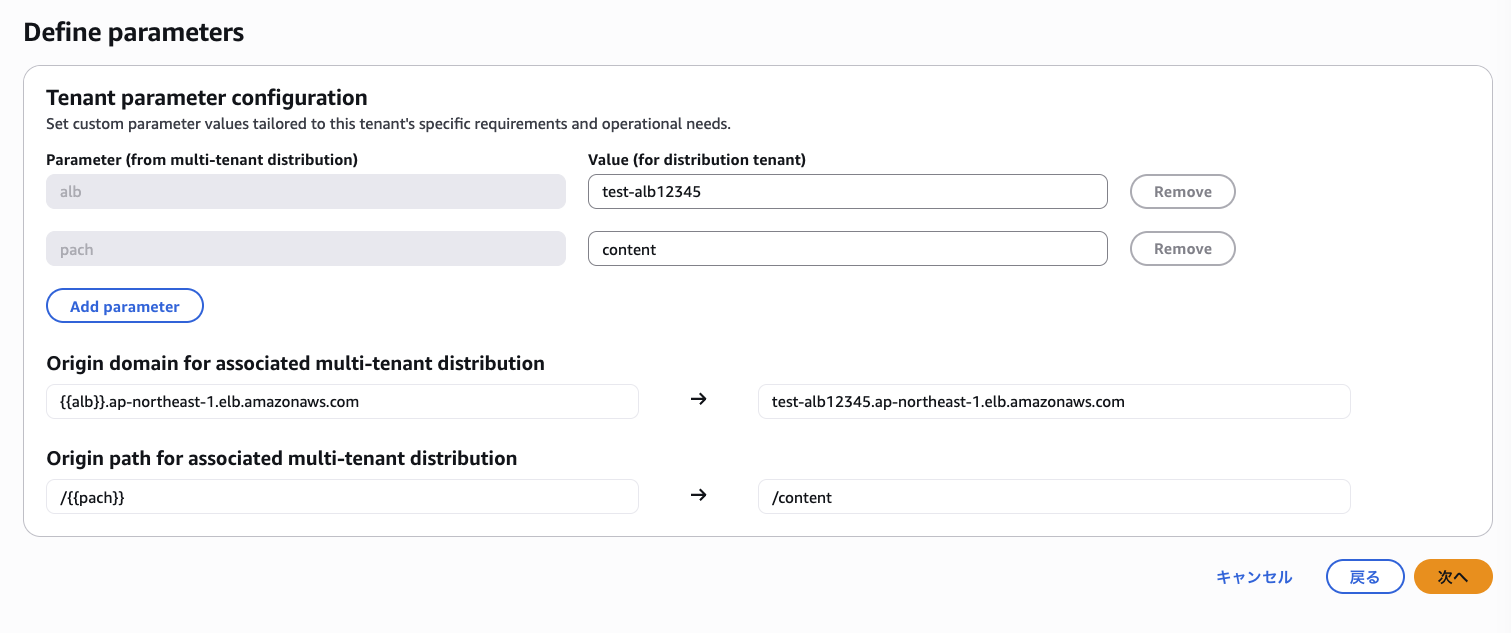Remove the pach parameter row
The height and width of the screenshot is (633, 1511).
pyautogui.click(x=1182, y=249)
